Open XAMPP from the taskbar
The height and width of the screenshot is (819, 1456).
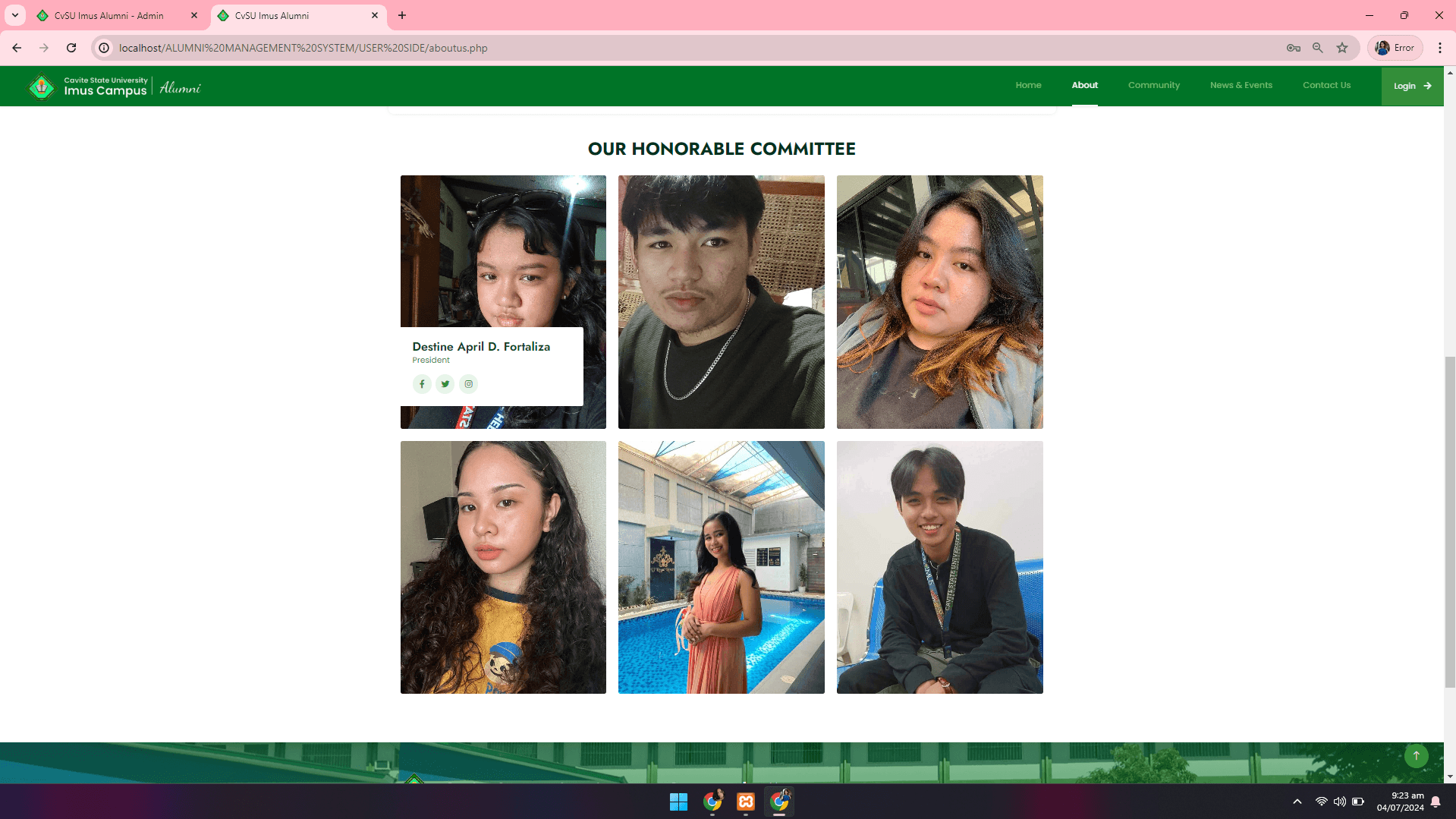pyautogui.click(x=746, y=802)
